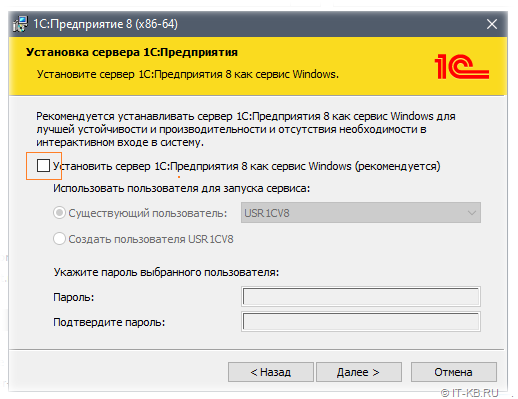Click the Укажите пароль выбранного пользователя label
Screen dimensions: 518x399
tap(166, 272)
